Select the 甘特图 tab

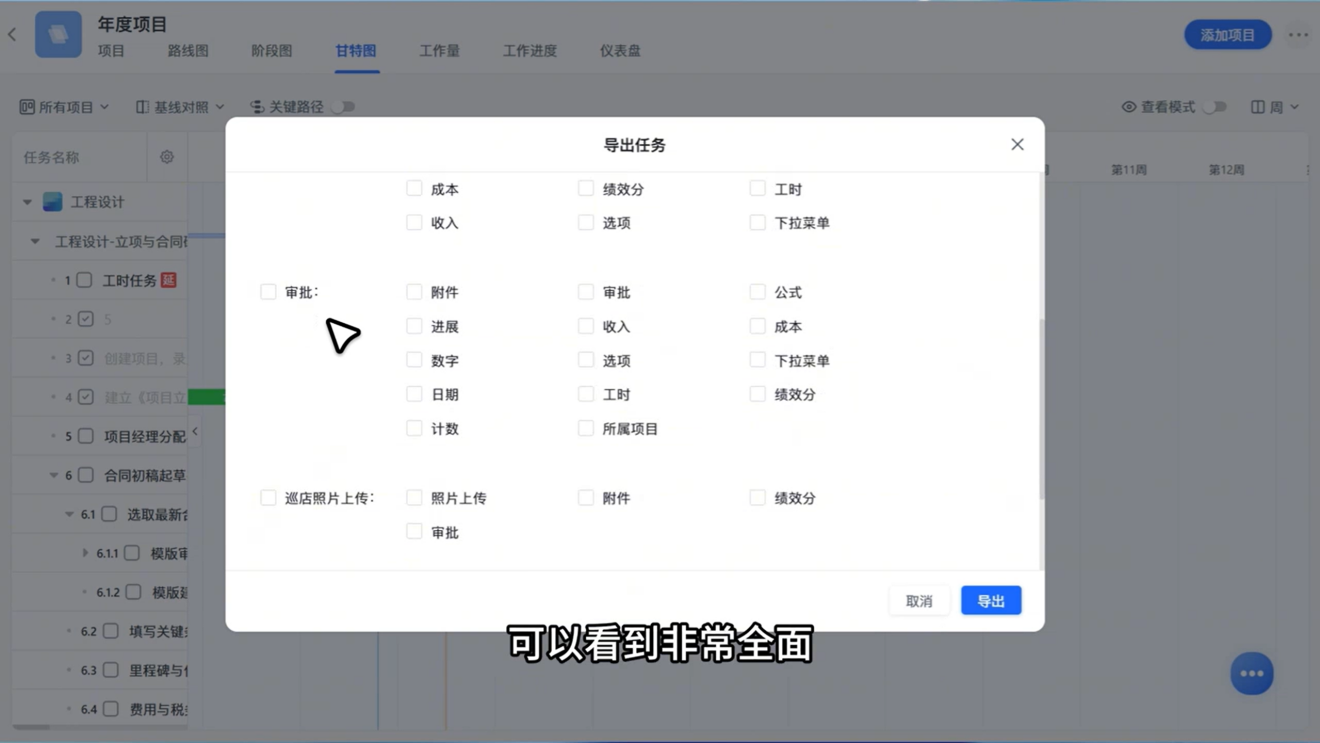click(356, 51)
